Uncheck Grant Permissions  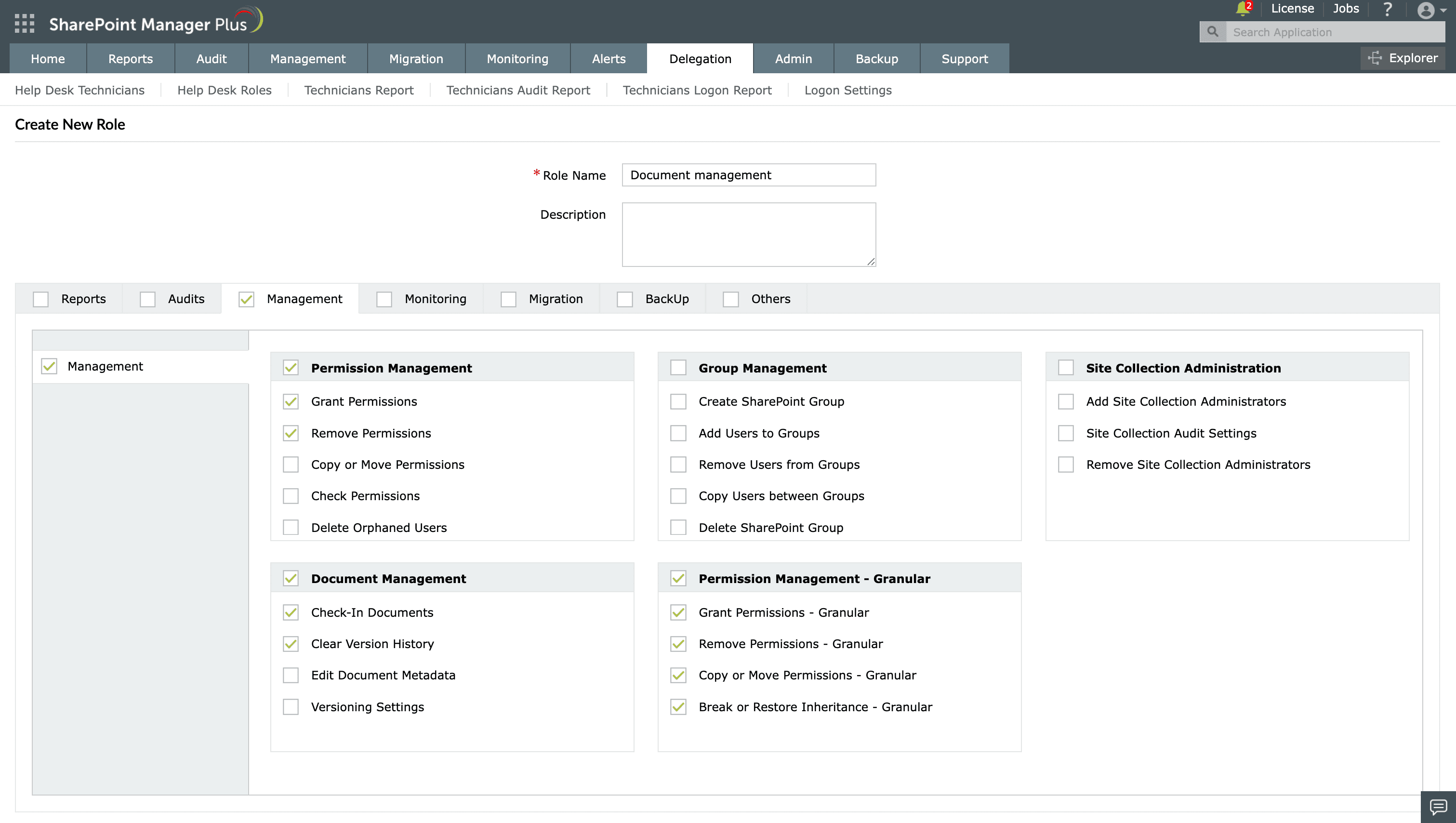coord(291,401)
